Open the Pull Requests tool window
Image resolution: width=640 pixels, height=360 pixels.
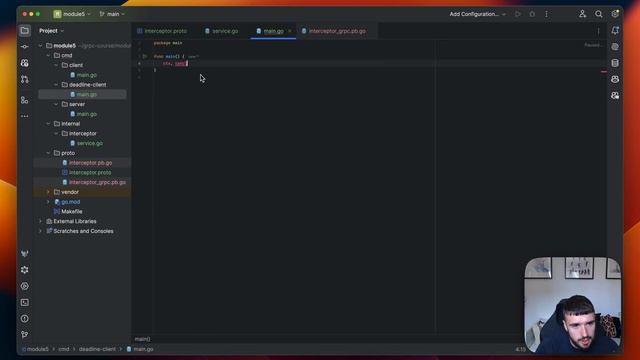25,79
